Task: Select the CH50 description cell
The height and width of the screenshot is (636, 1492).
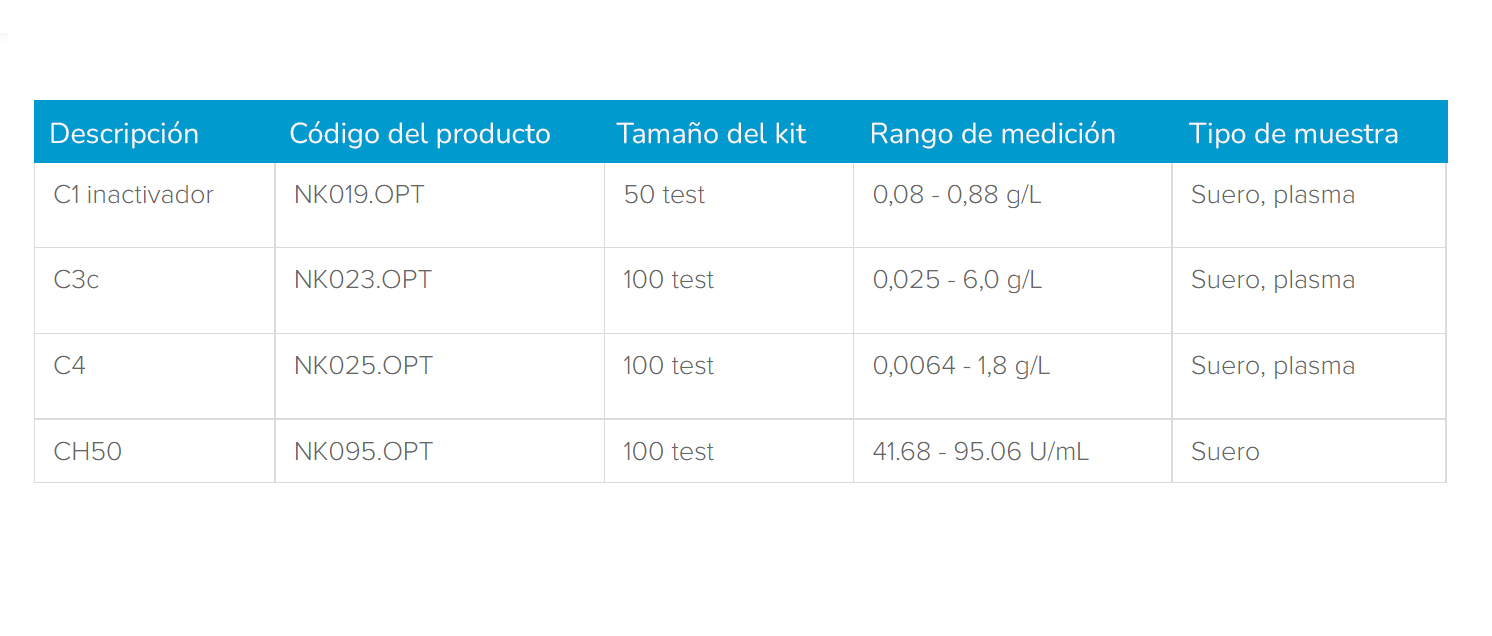Action: (88, 452)
